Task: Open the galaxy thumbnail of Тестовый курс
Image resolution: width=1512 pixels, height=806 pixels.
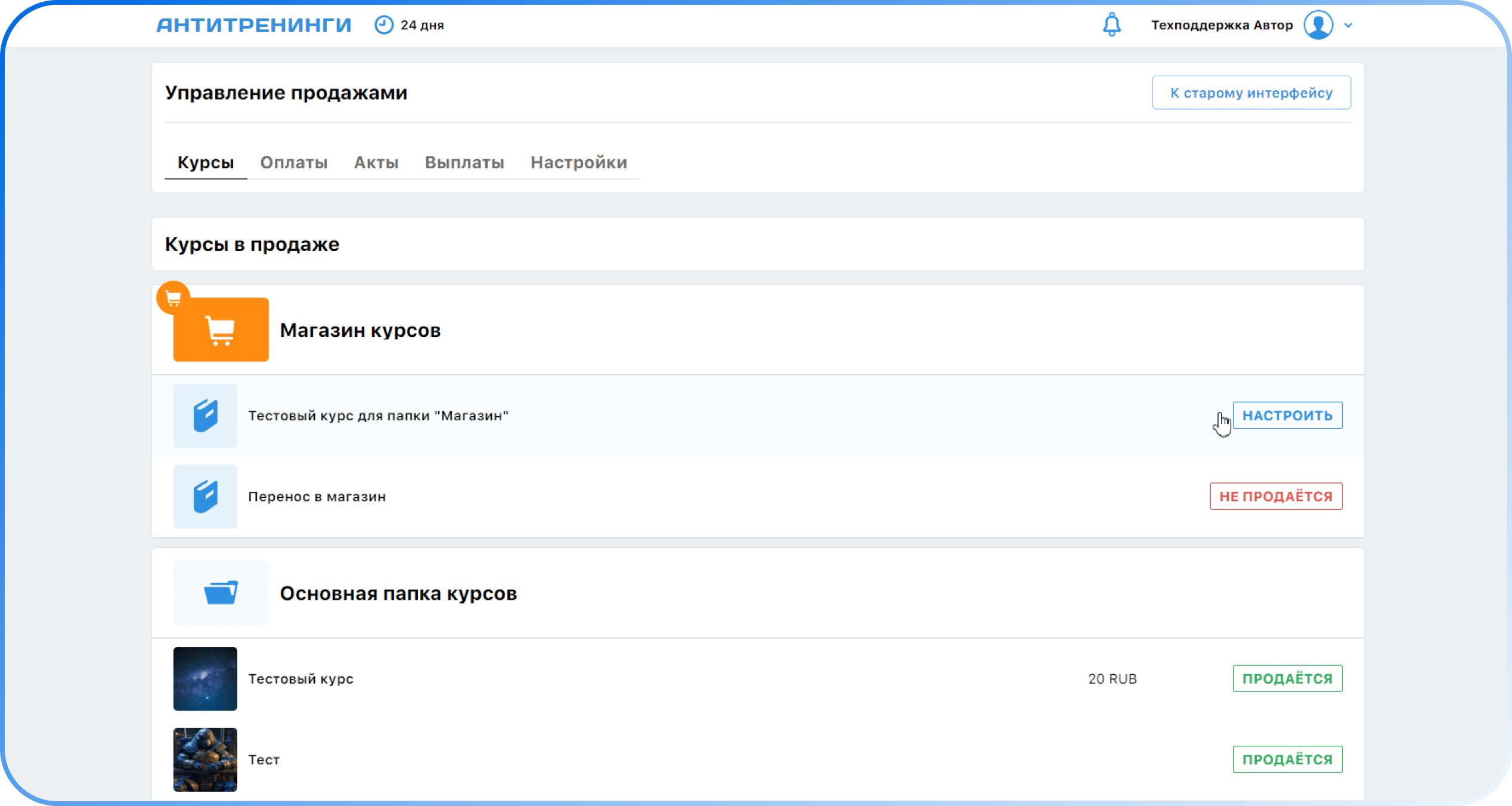Action: pos(205,678)
